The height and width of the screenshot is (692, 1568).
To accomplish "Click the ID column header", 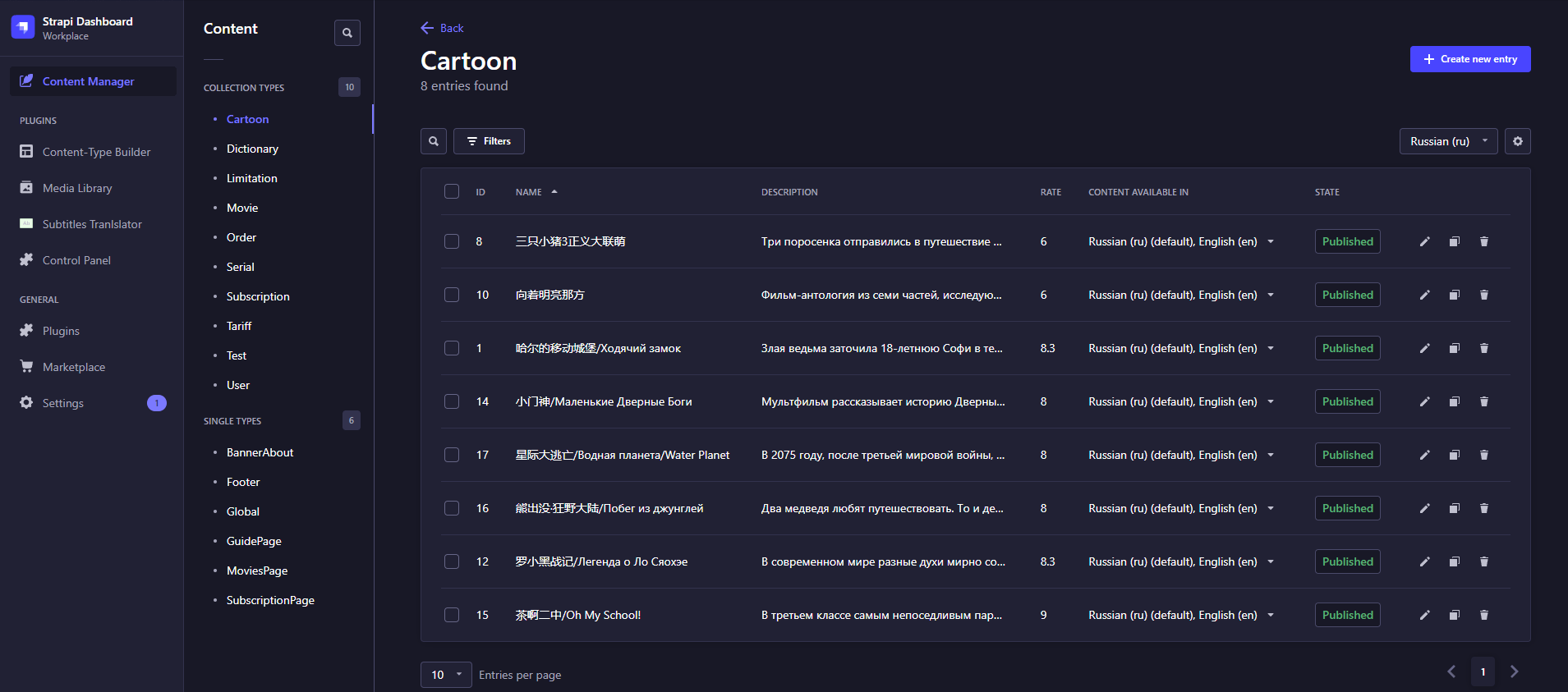I will tap(481, 192).
